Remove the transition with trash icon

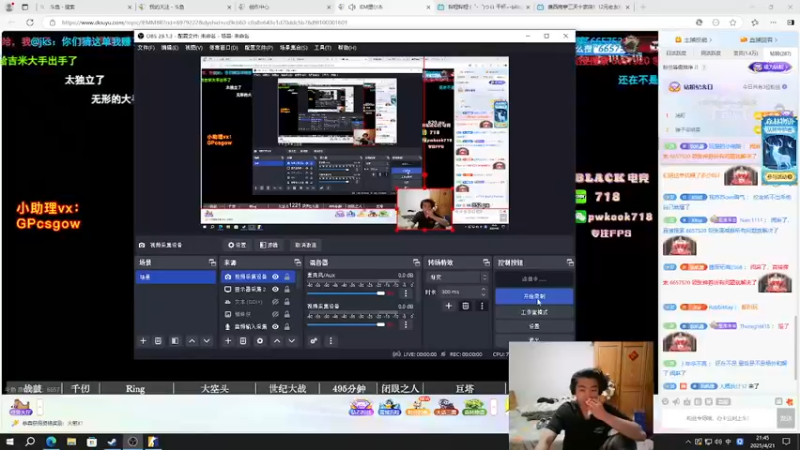[465, 306]
